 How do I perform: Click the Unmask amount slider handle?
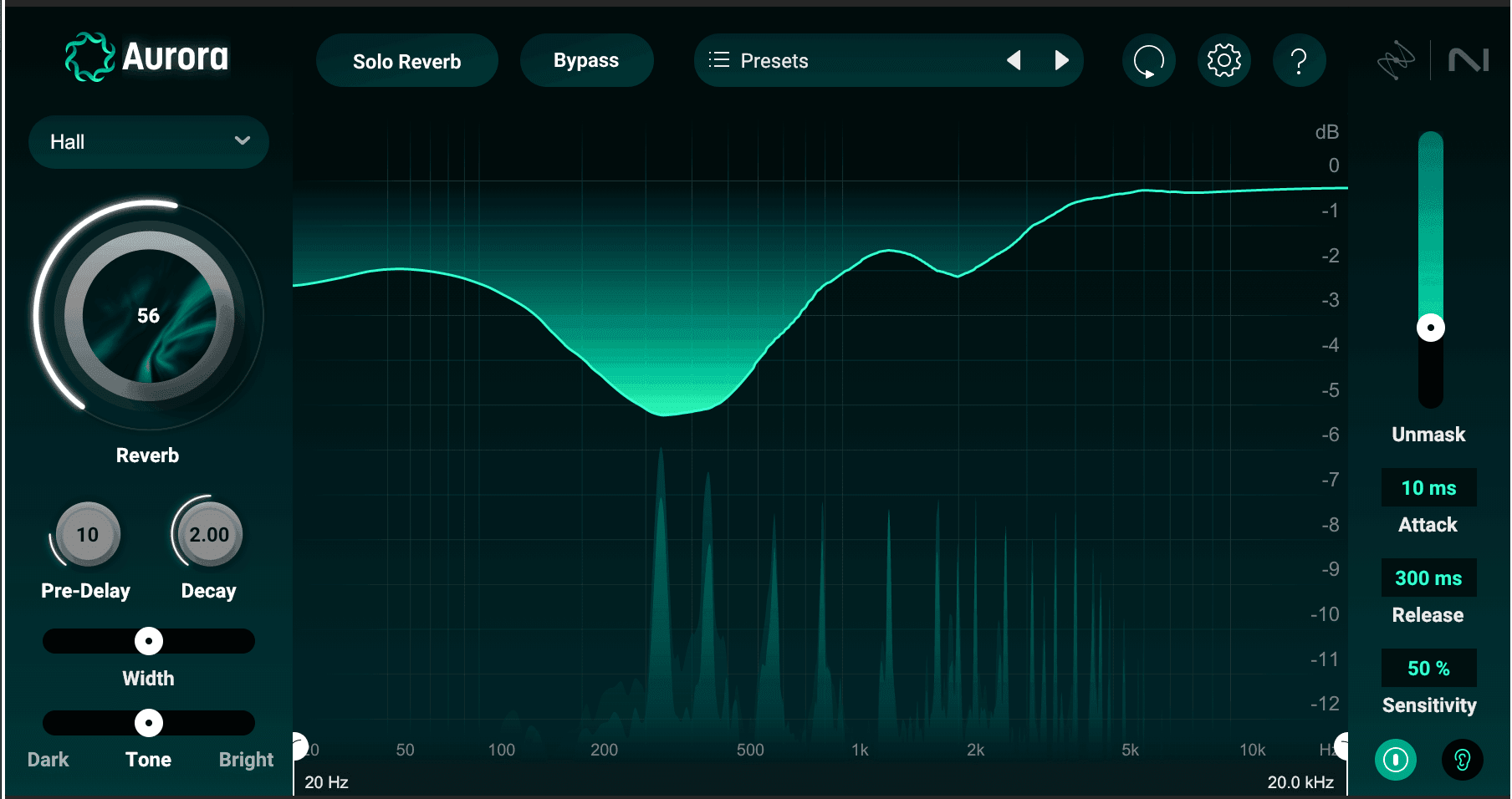(1431, 328)
